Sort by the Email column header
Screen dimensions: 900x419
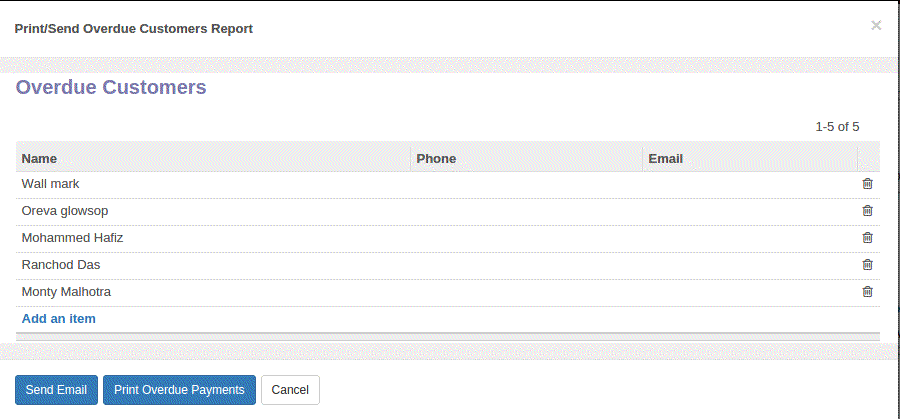click(x=665, y=158)
